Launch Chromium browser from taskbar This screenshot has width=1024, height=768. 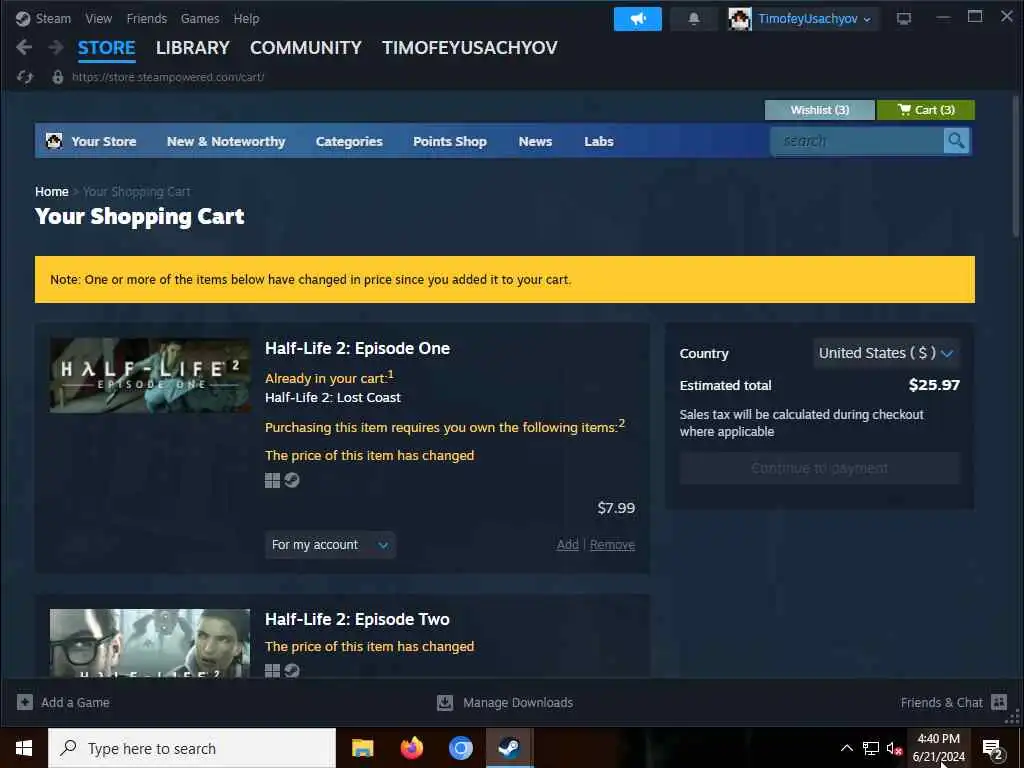click(x=460, y=748)
